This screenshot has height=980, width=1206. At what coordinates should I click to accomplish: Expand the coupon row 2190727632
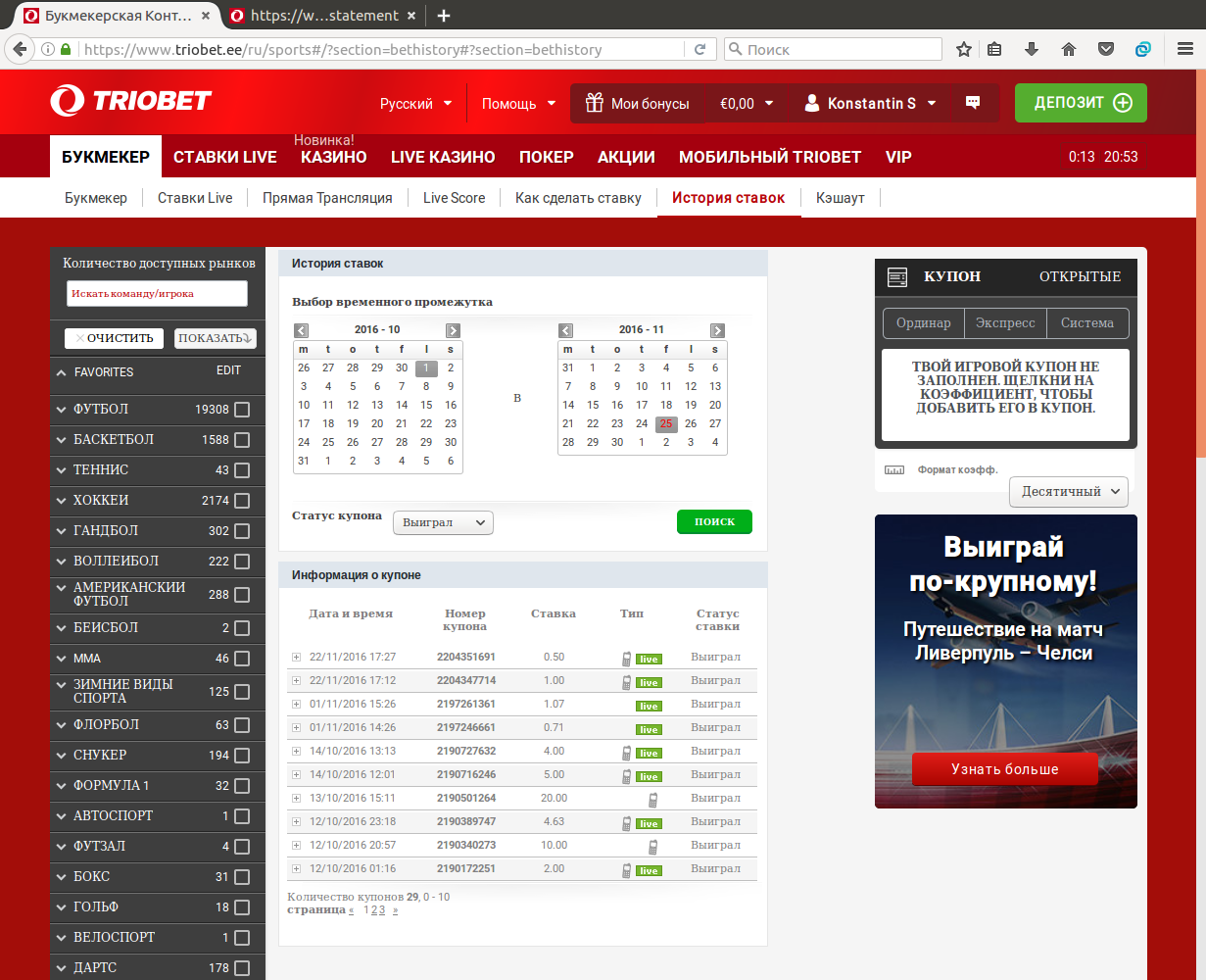click(x=295, y=751)
